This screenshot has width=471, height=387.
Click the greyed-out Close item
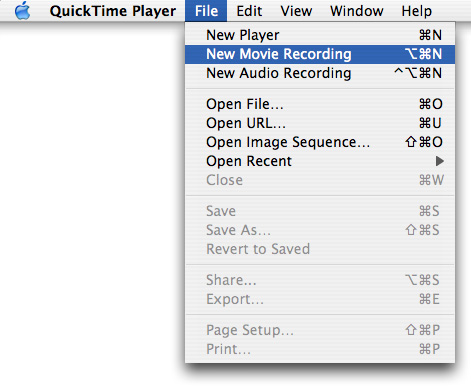click(320, 180)
